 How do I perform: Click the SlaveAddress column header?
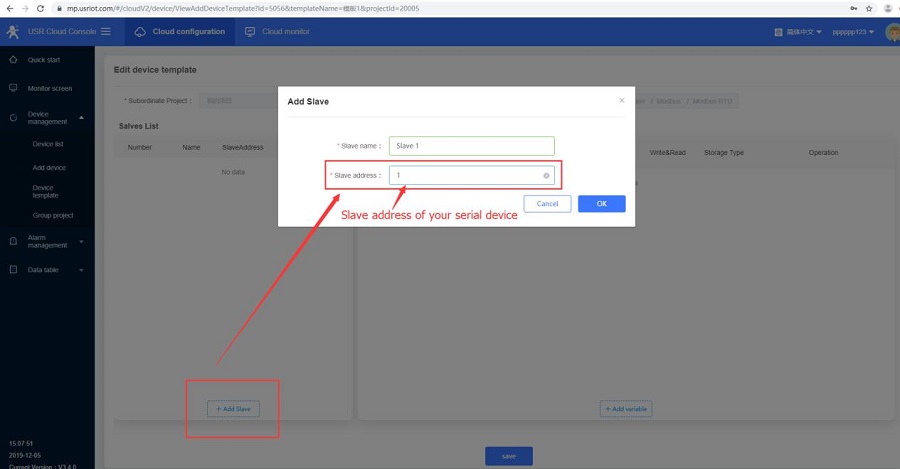(x=243, y=148)
